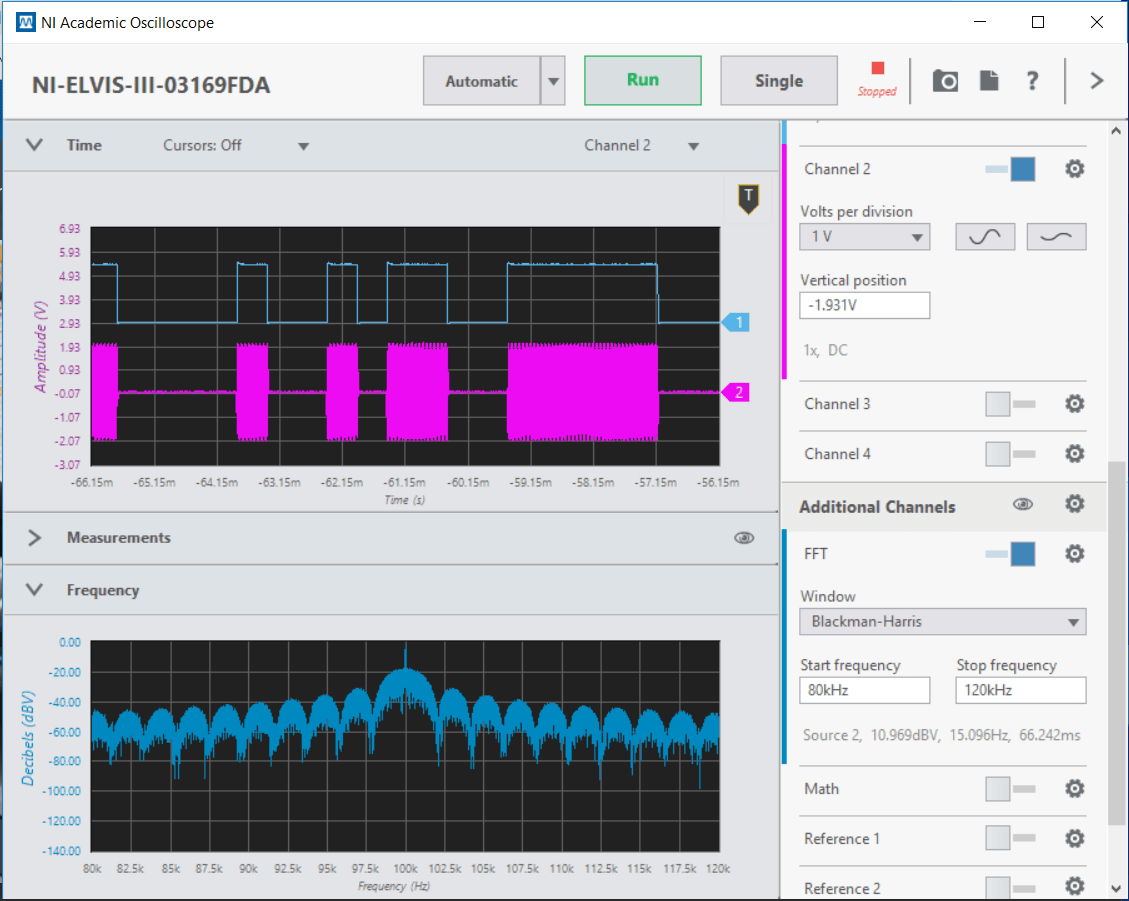Select the channel 1 ground marker
1129x901 pixels.
[736, 323]
